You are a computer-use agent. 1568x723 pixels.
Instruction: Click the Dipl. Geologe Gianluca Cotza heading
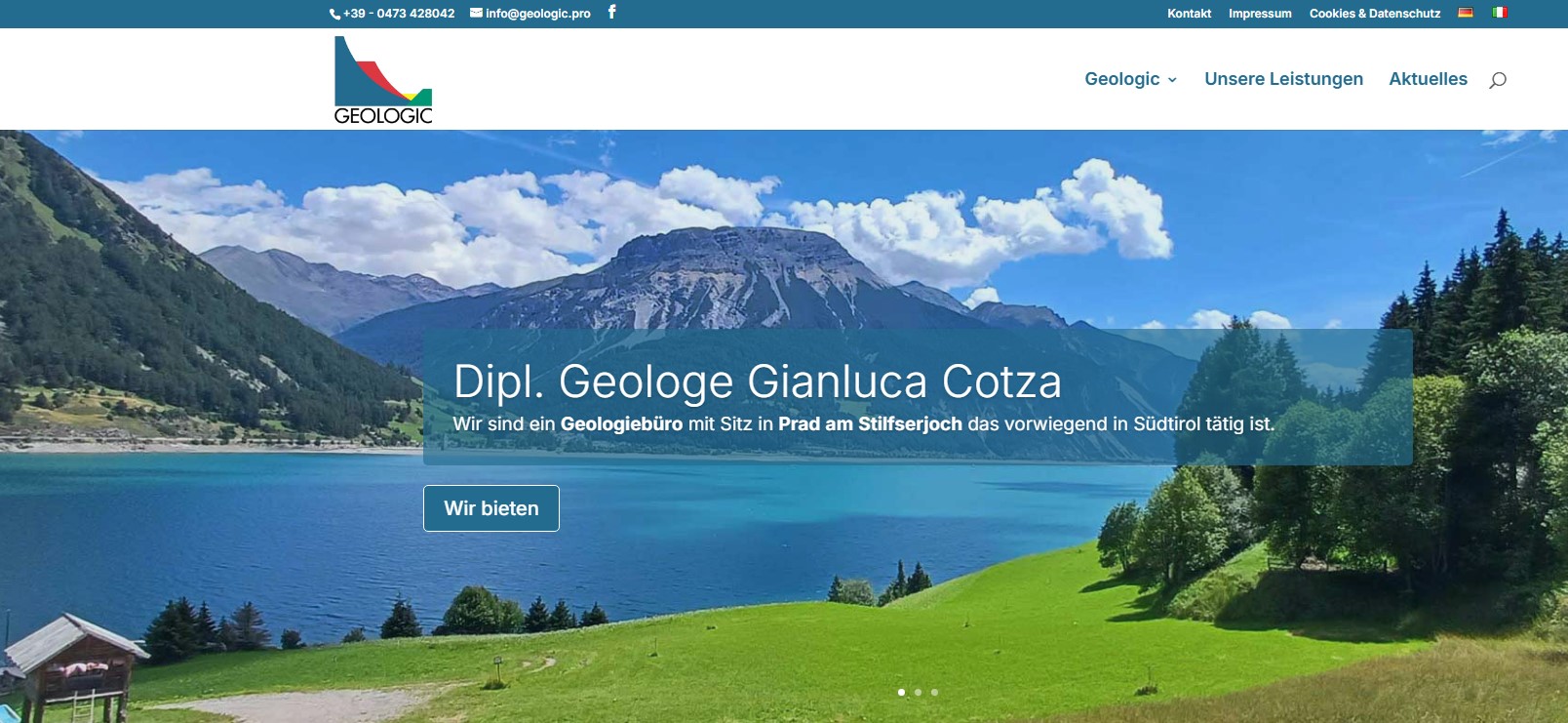click(x=758, y=382)
